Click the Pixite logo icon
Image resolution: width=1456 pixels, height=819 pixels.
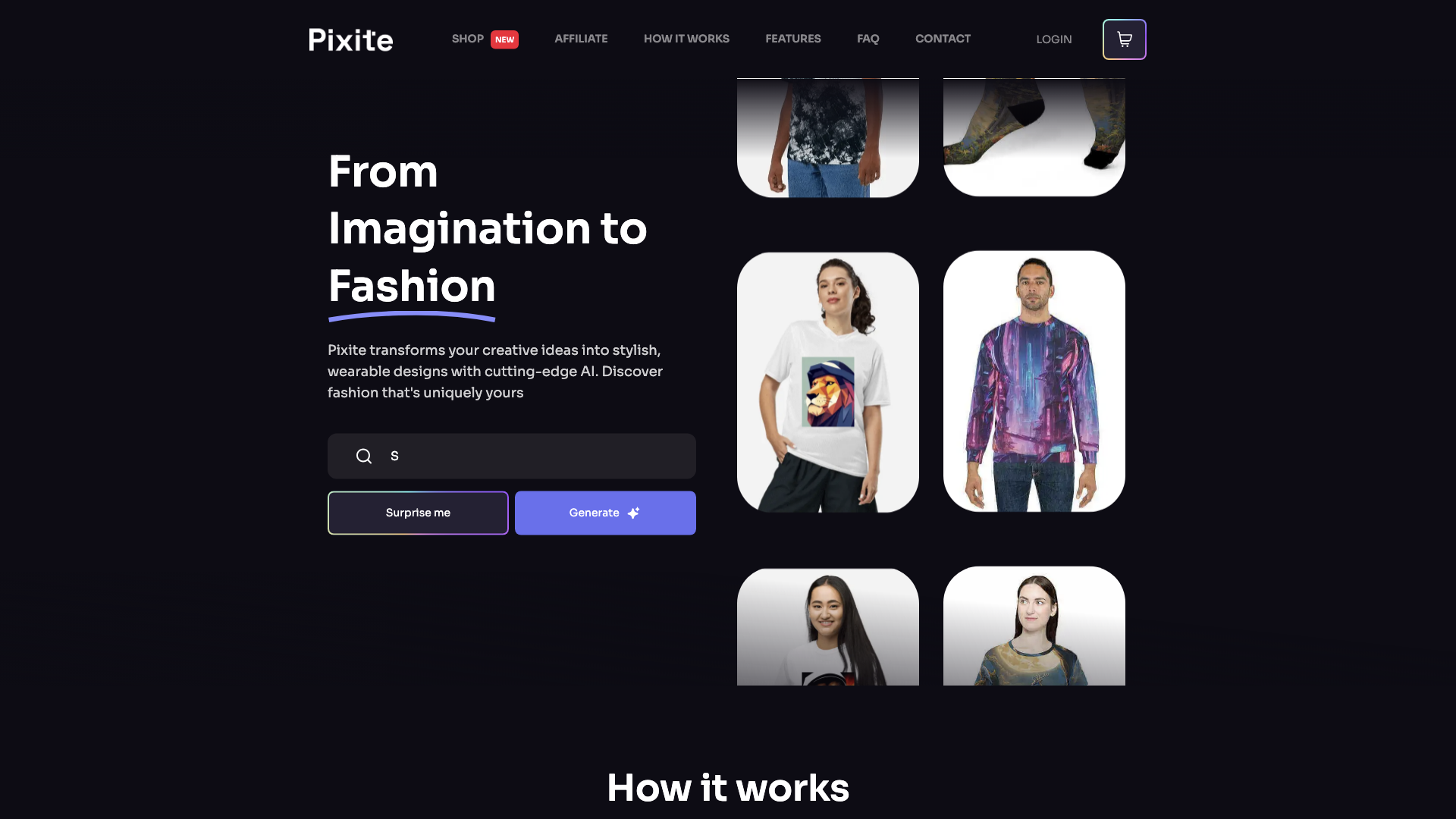(x=350, y=39)
